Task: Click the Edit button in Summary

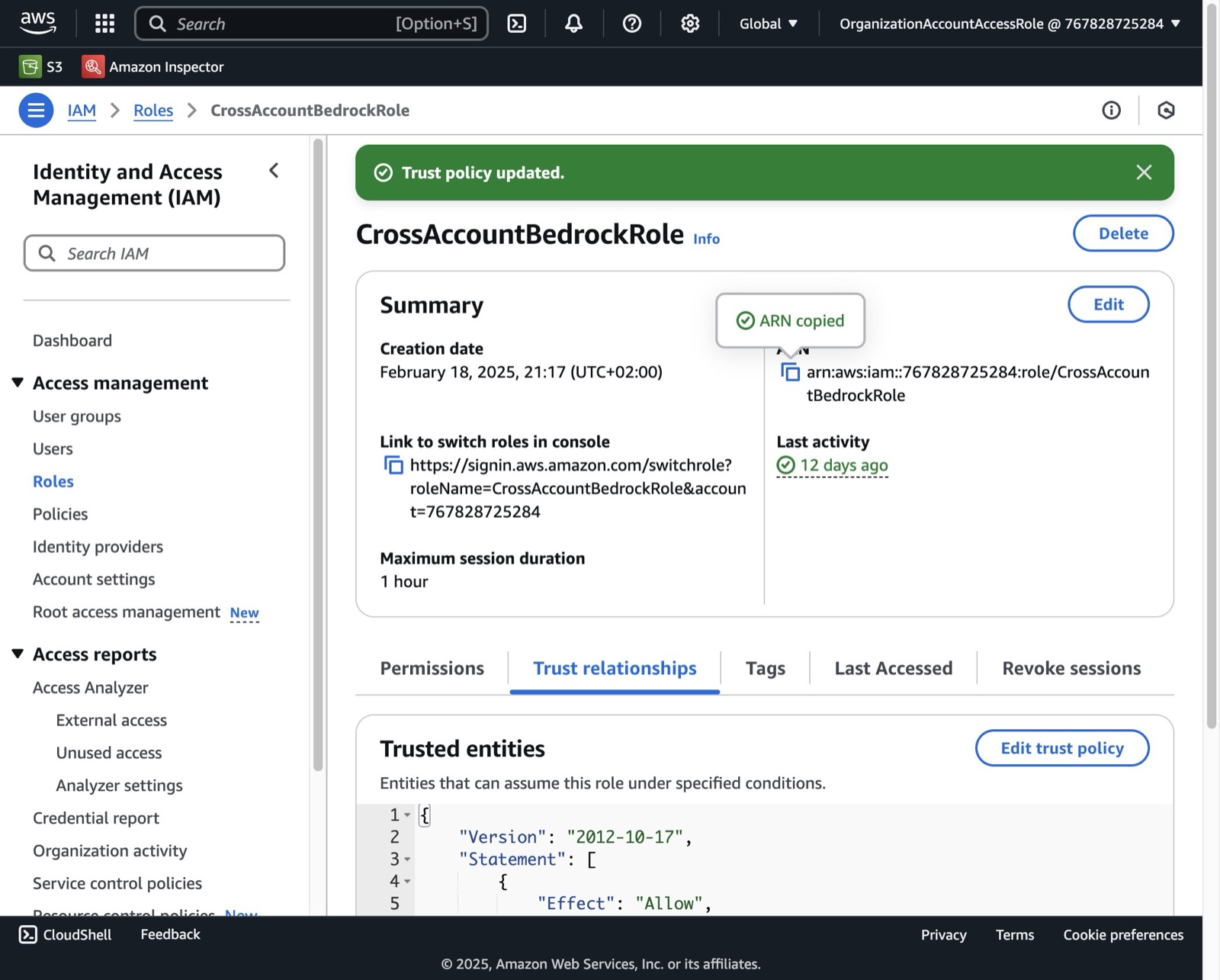Action: [x=1108, y=304]
